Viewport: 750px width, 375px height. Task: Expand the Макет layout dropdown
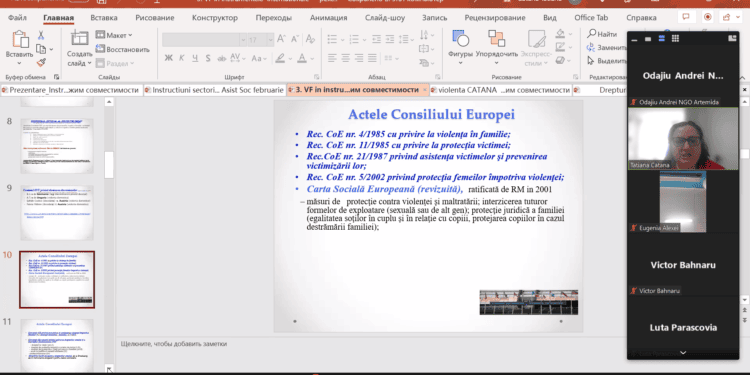coord(114,35)
